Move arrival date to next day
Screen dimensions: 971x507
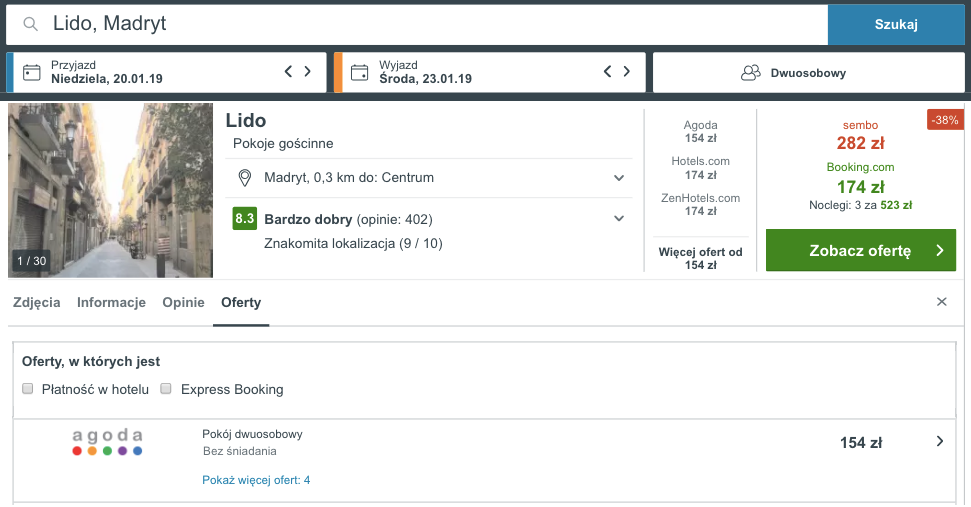pos(307,71)
